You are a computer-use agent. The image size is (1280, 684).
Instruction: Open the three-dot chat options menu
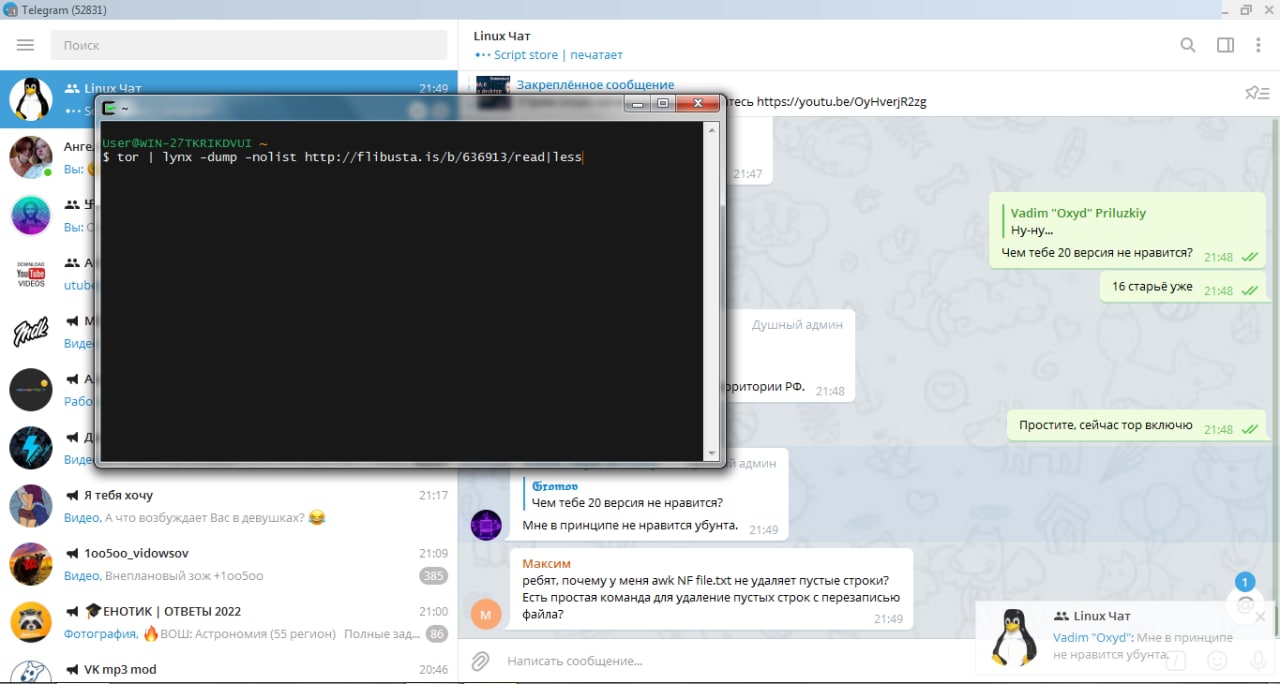(x=1258, y=45)
